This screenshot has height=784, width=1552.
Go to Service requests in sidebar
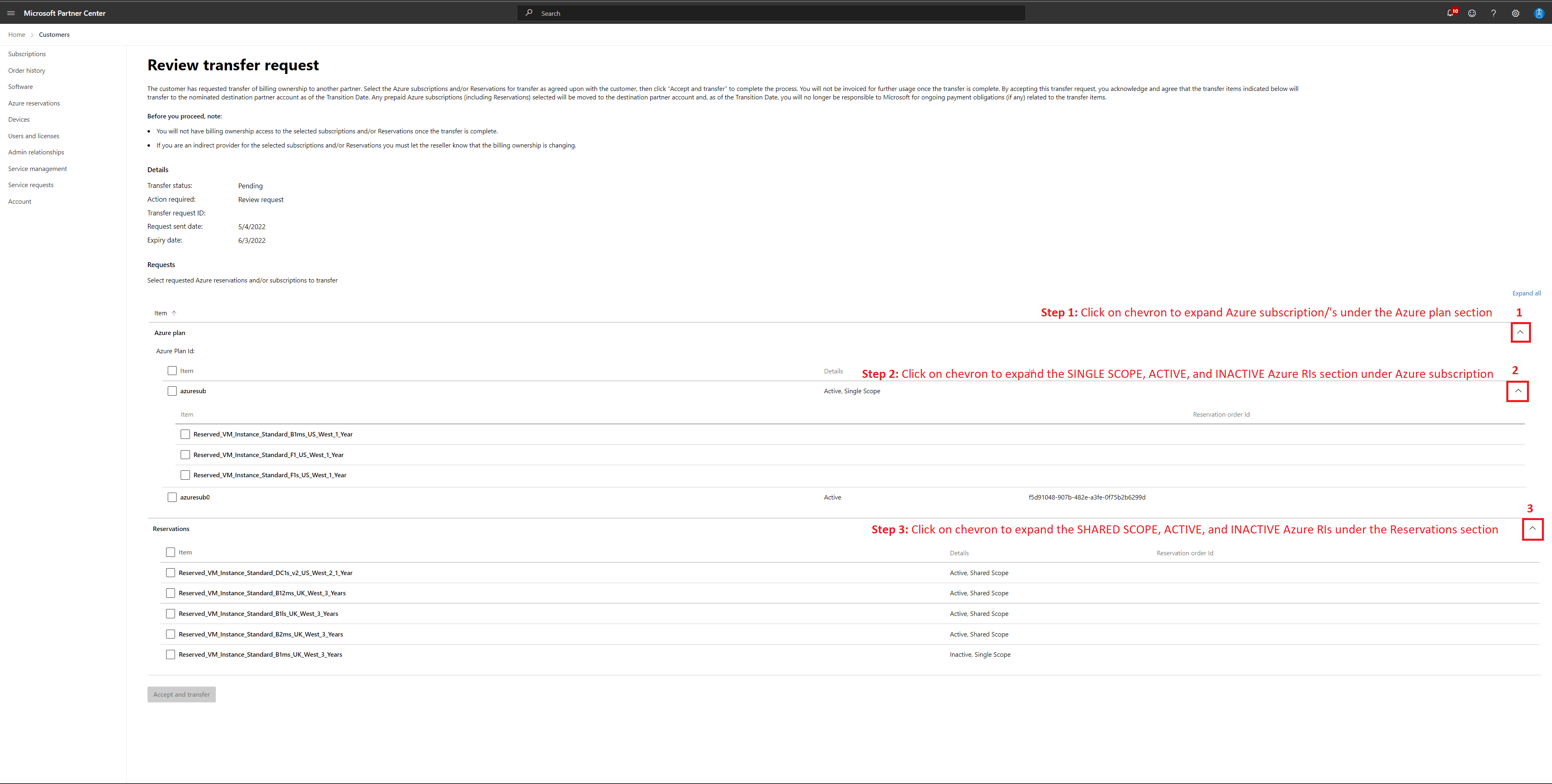[x=31, y=185]
